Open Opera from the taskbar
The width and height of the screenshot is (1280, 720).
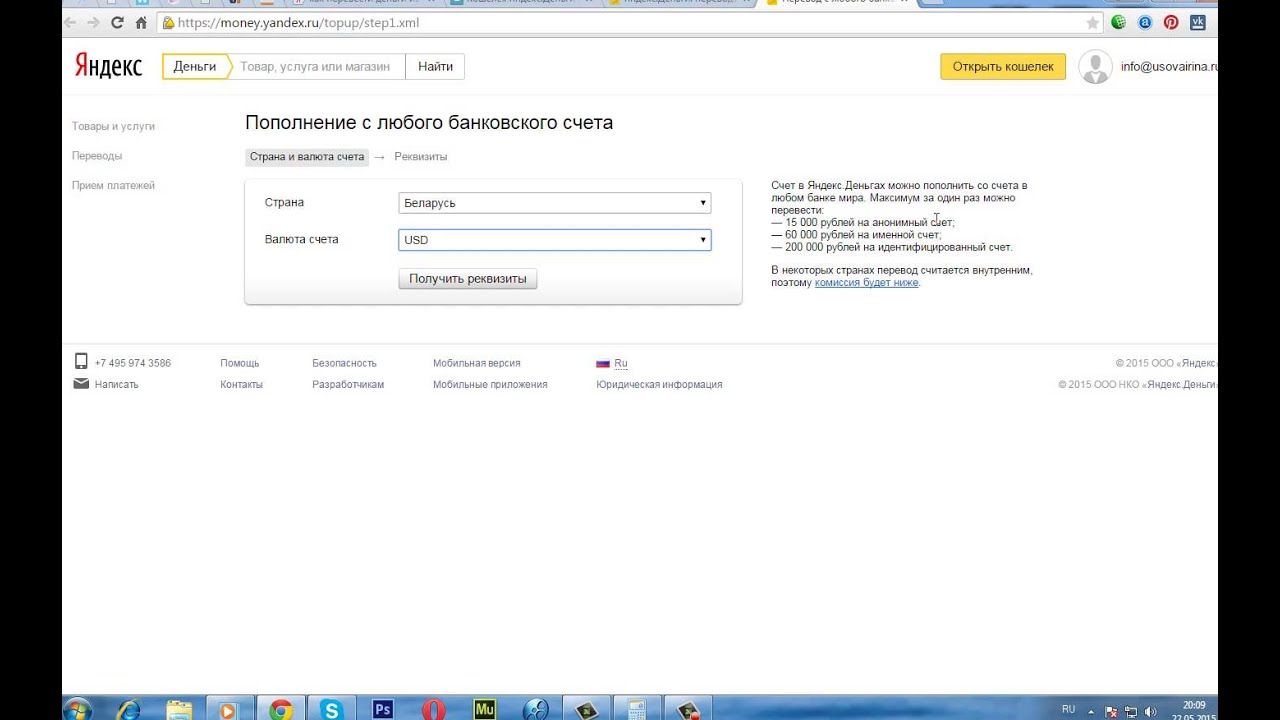[433, 709]
